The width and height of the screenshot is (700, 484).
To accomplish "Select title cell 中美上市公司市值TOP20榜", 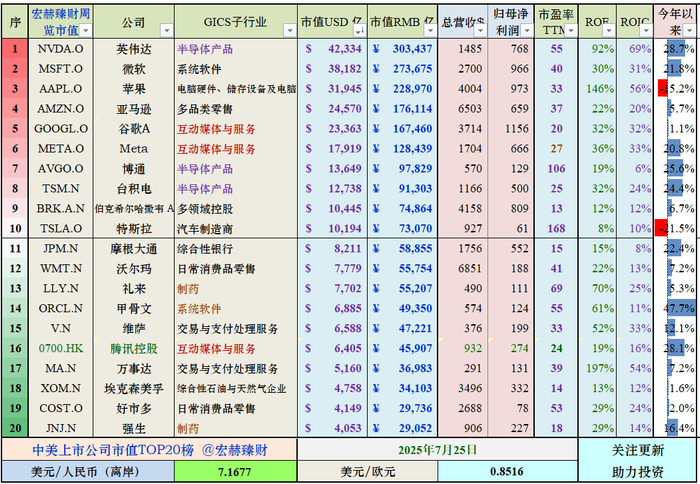I will click(149, 450).
